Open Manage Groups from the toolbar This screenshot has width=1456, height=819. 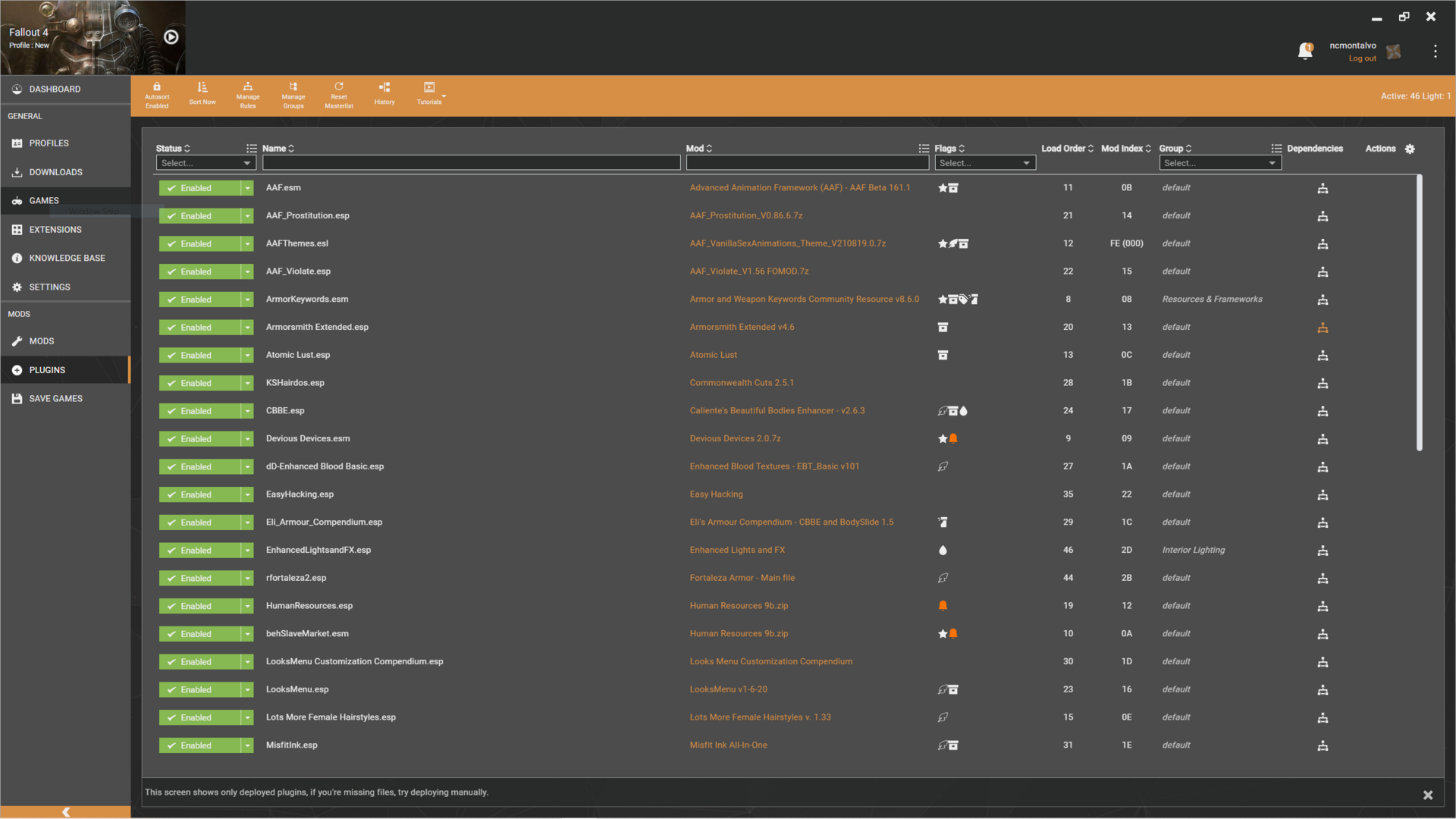[293, 96]
